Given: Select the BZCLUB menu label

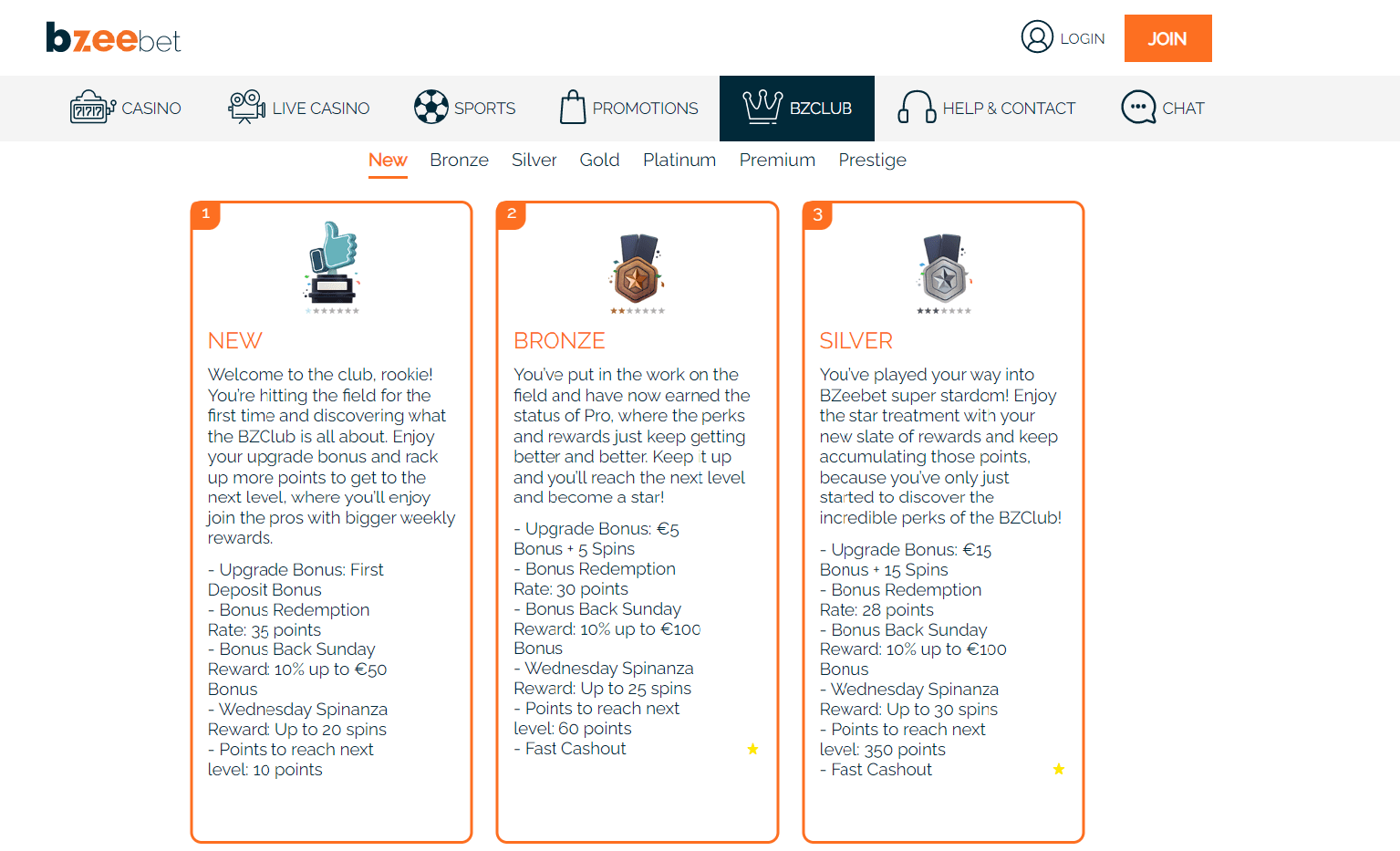Looking at the screenshot, I should click(821, 109).
